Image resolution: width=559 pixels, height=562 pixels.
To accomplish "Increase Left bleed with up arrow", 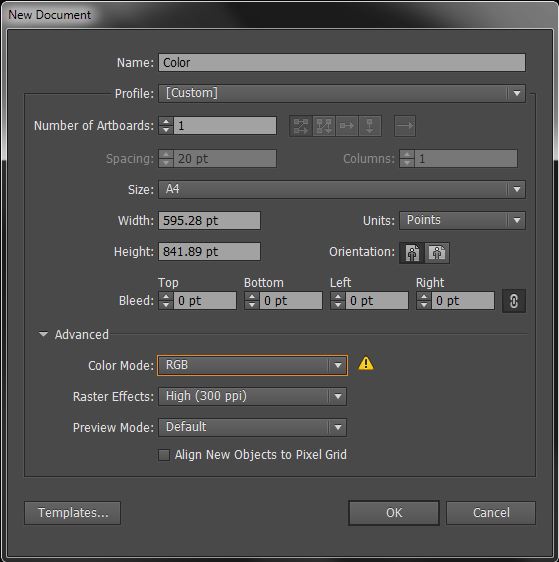I will pyautogui.click(x=338, y=297).
